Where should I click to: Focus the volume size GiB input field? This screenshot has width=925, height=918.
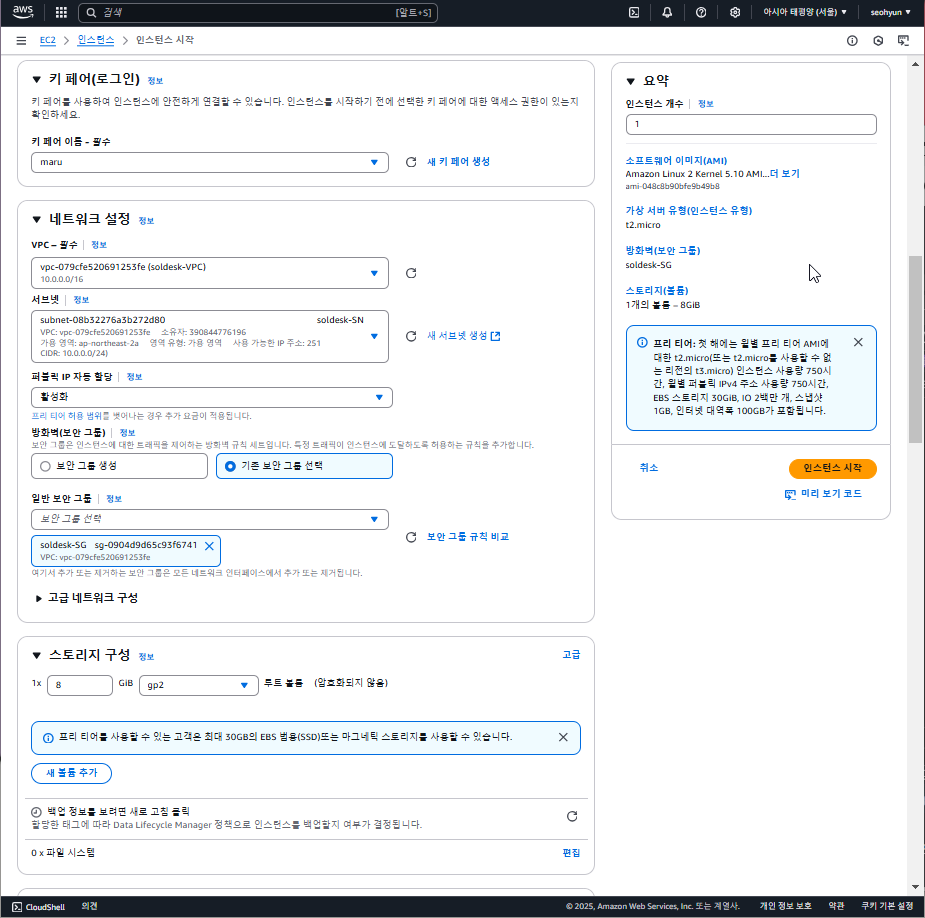pos(80,685)
